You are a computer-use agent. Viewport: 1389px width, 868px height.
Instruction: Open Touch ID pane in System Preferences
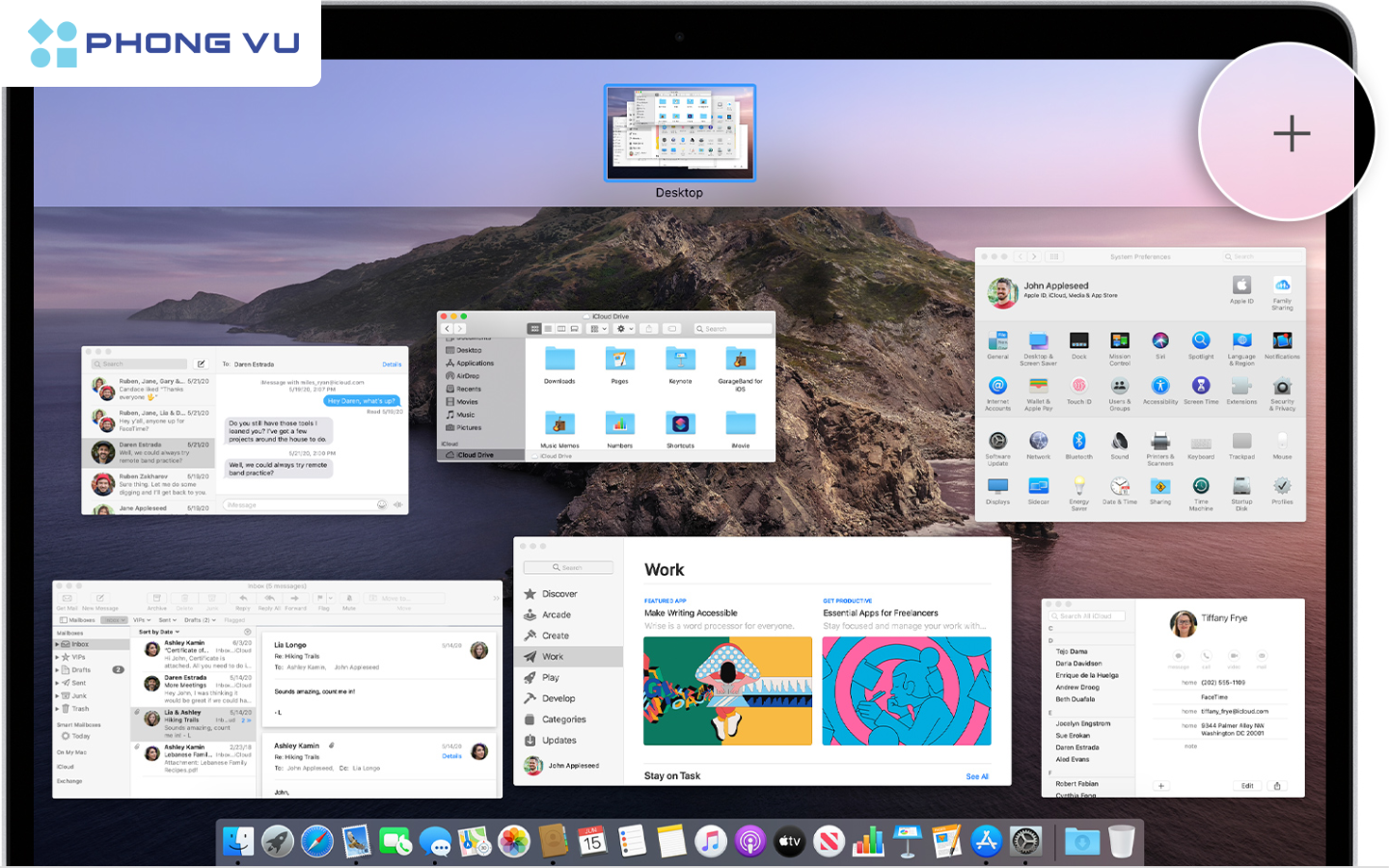tap(1079, 390)
